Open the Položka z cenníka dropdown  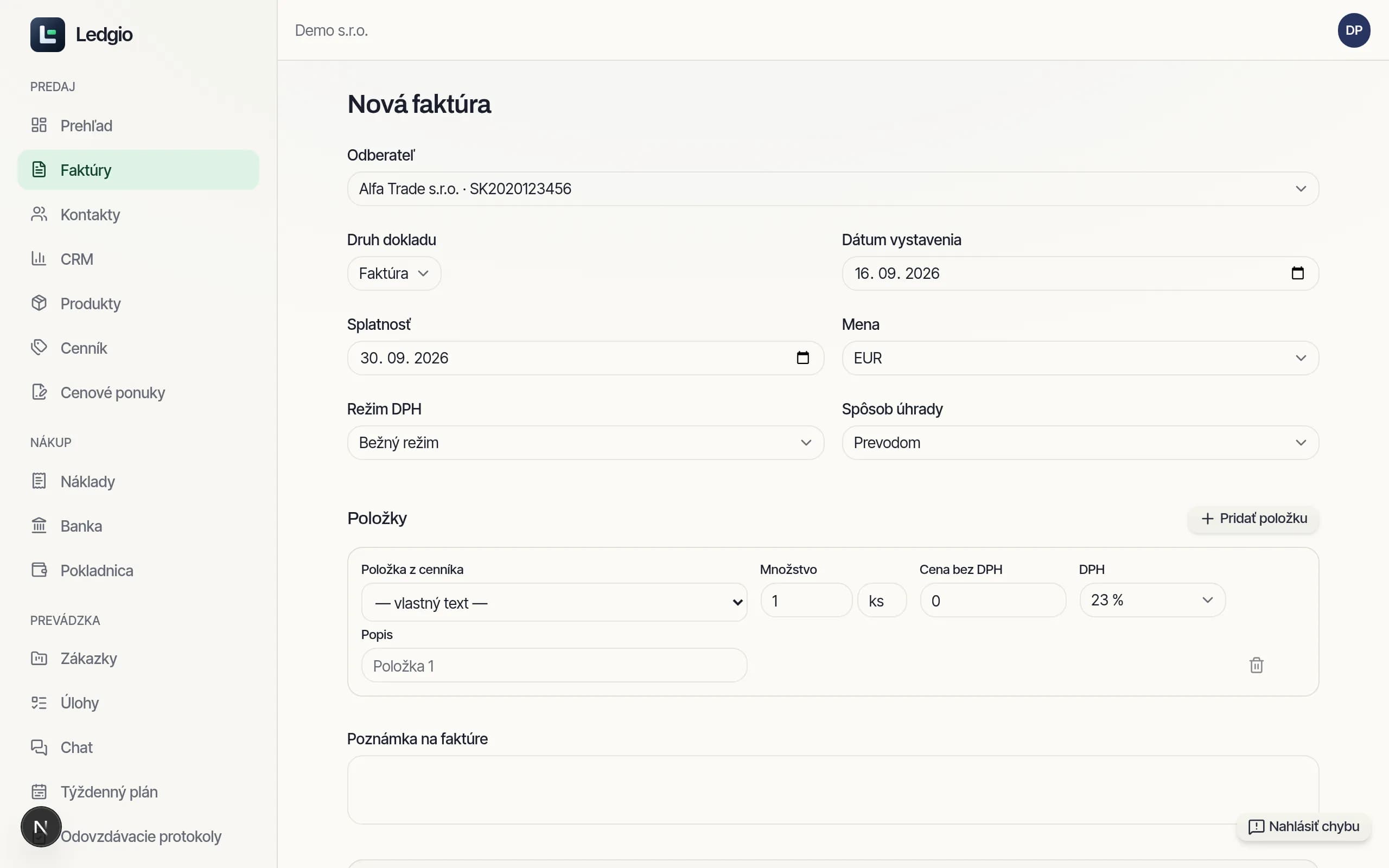pos(554,602)
